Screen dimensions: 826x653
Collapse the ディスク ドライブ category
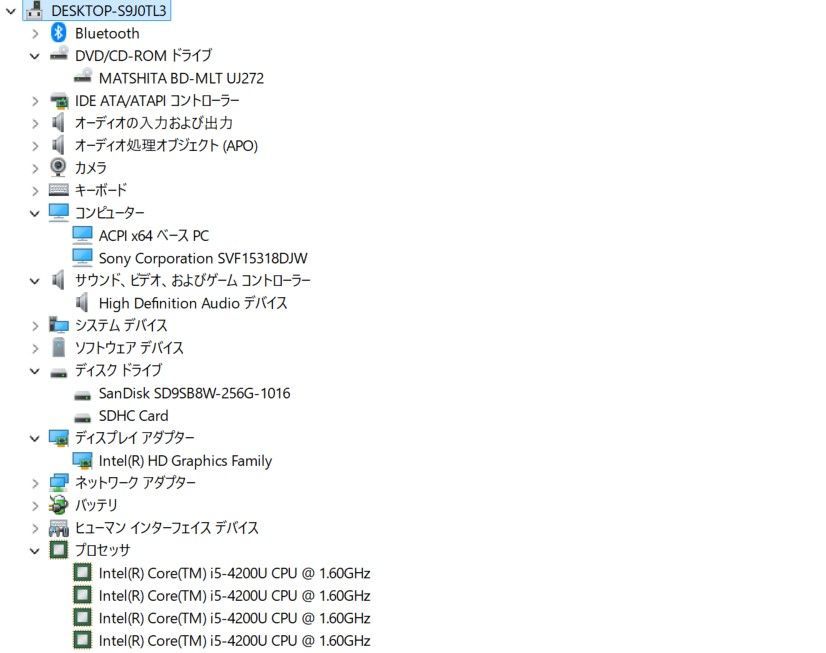coord(35,371)
